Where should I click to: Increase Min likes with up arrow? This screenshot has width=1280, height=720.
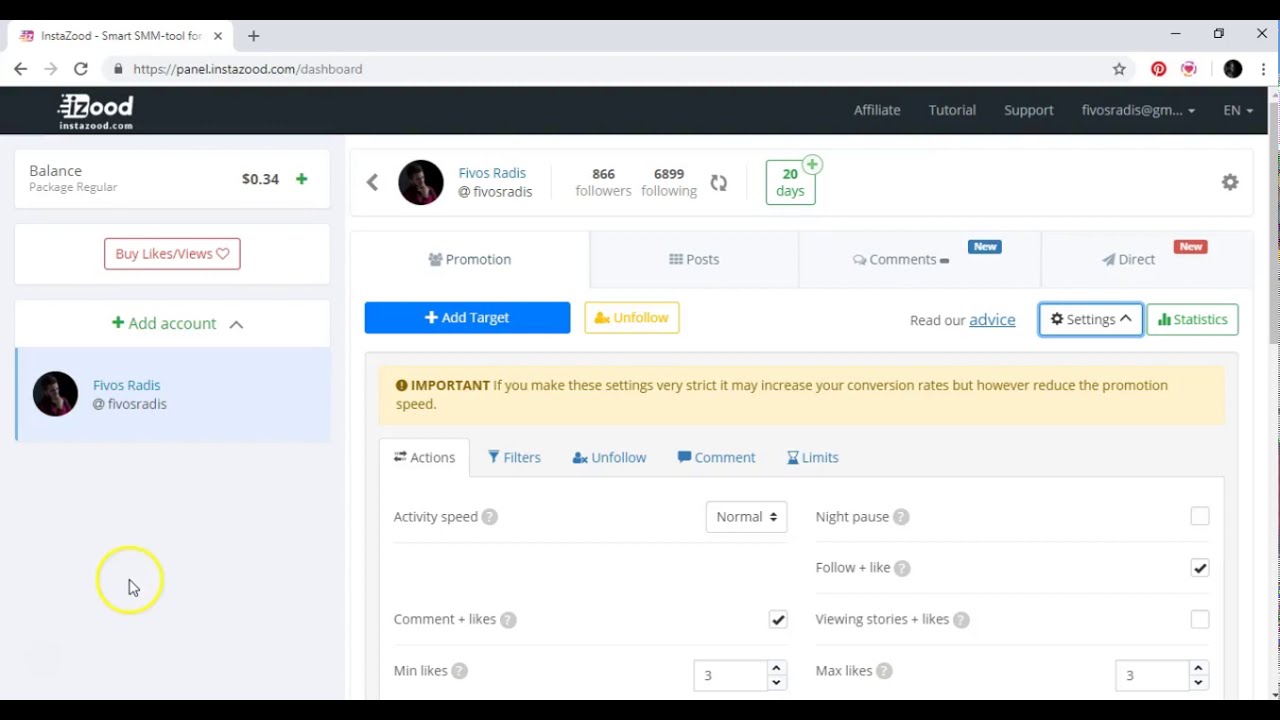[776, 667]
